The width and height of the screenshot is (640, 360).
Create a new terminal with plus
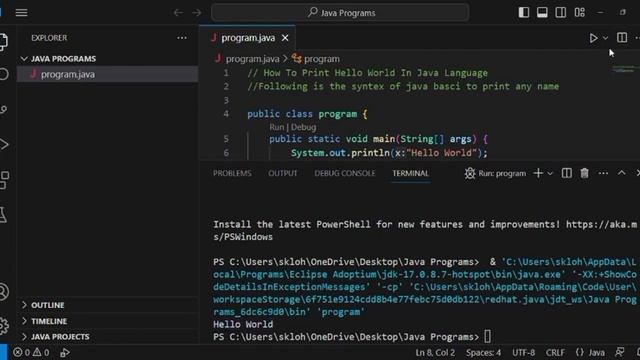[538, 173]
